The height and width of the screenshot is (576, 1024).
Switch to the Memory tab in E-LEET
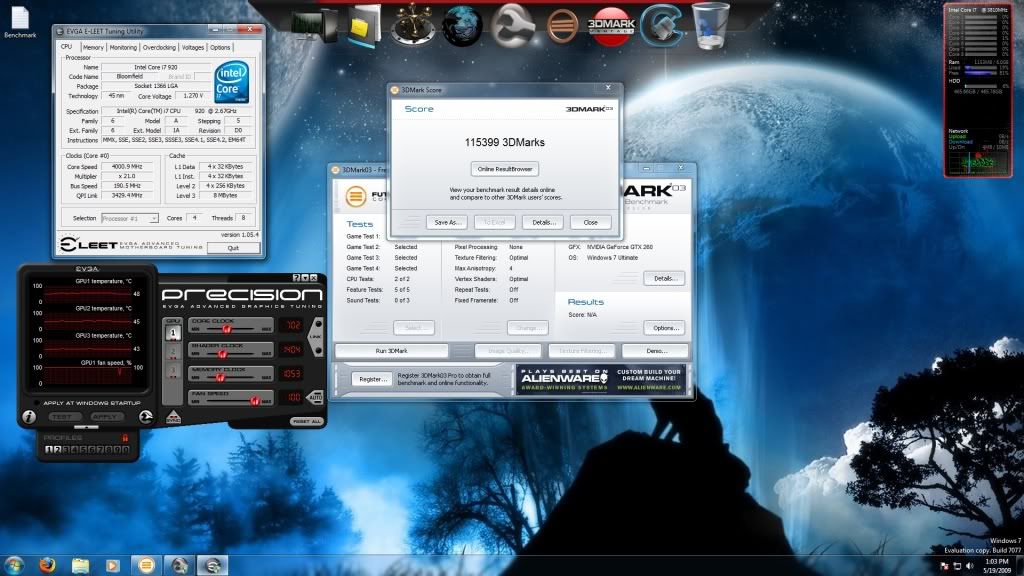93,48
